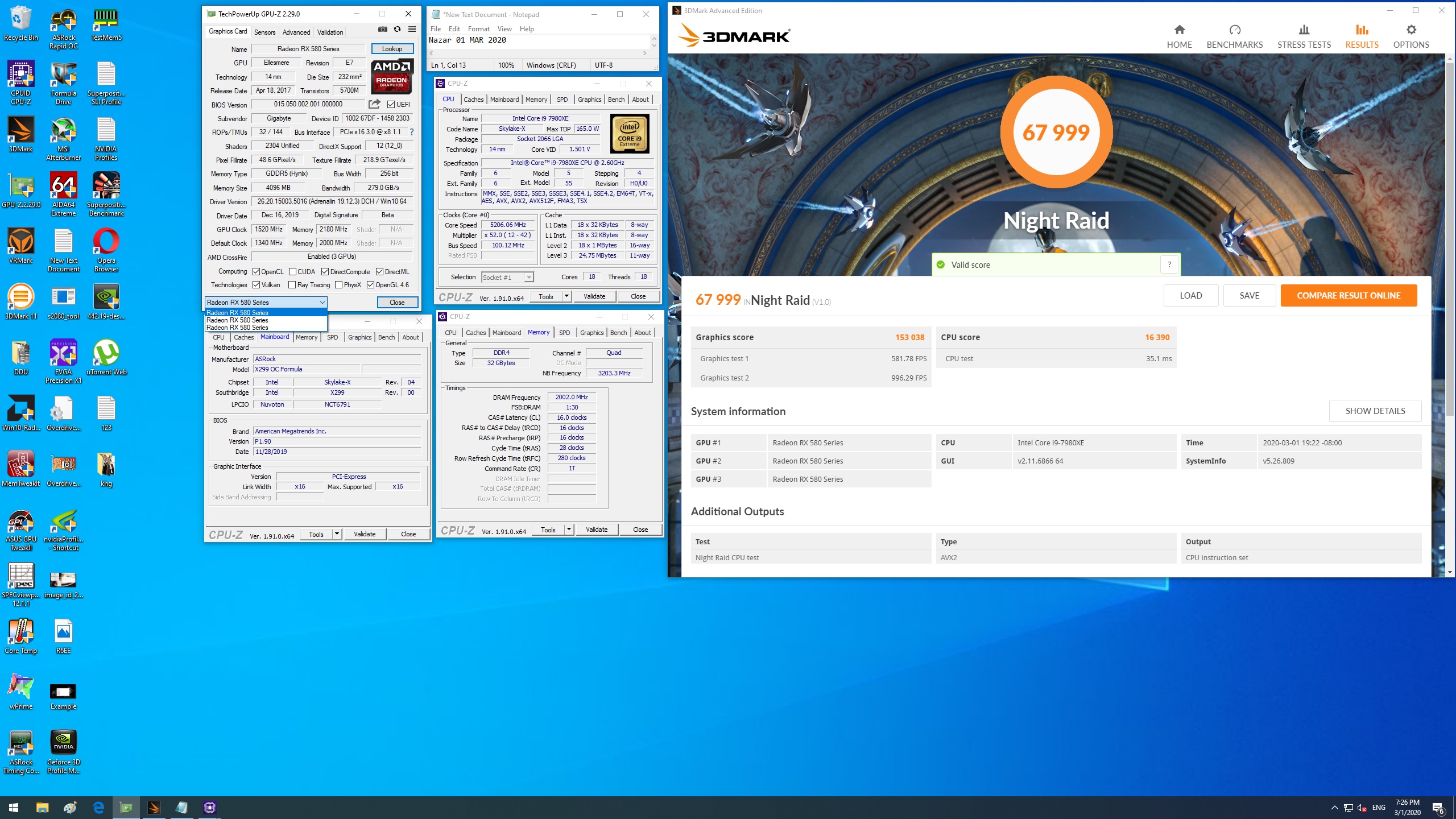Open the GPU-Z hamburger menu

point(412,29)
